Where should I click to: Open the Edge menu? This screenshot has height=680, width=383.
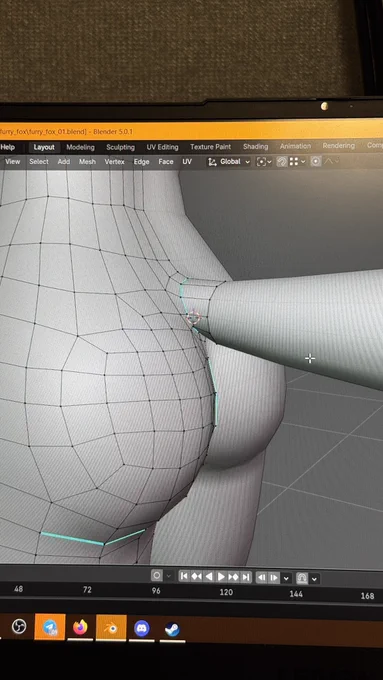141,161
